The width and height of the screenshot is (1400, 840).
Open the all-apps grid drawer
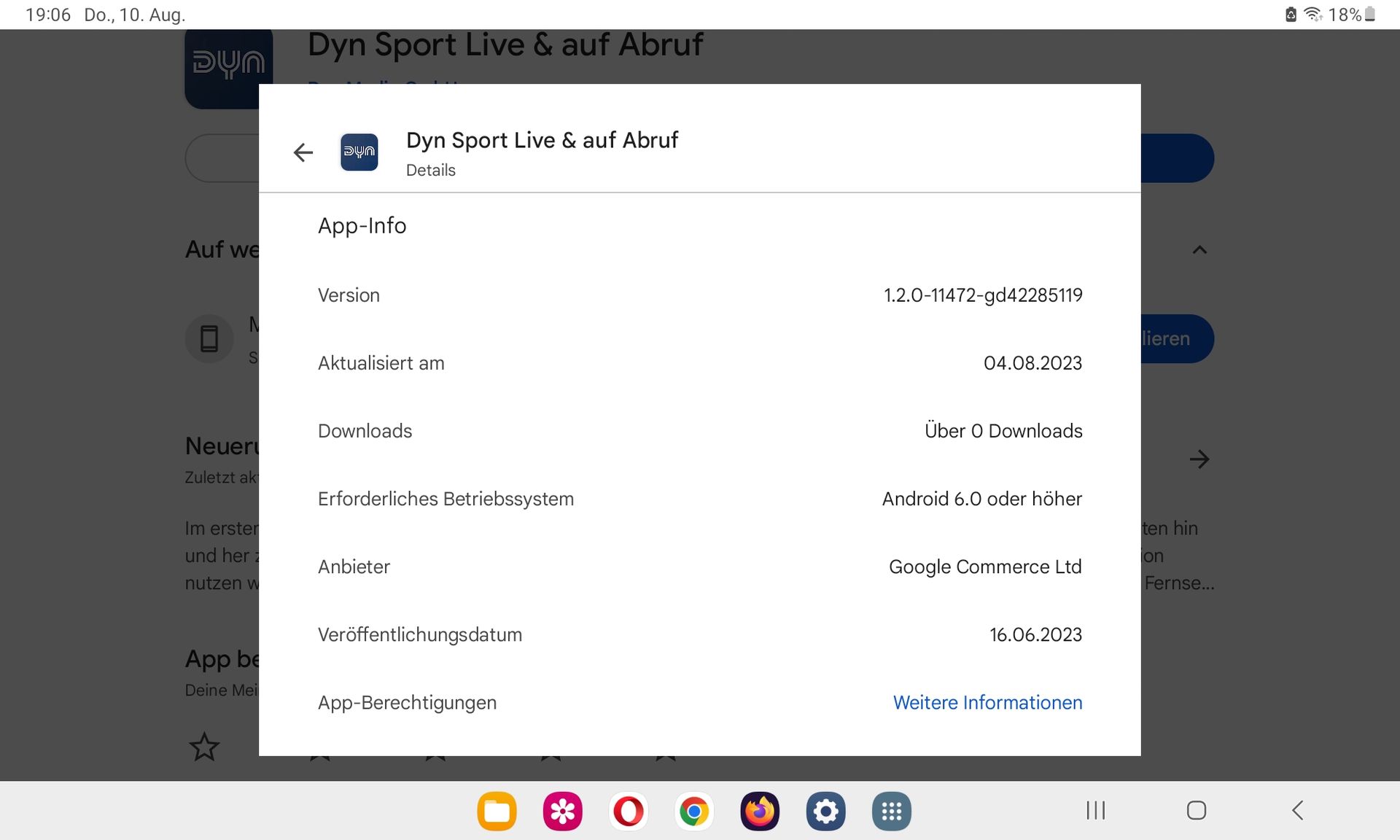[x=891, y=811]
